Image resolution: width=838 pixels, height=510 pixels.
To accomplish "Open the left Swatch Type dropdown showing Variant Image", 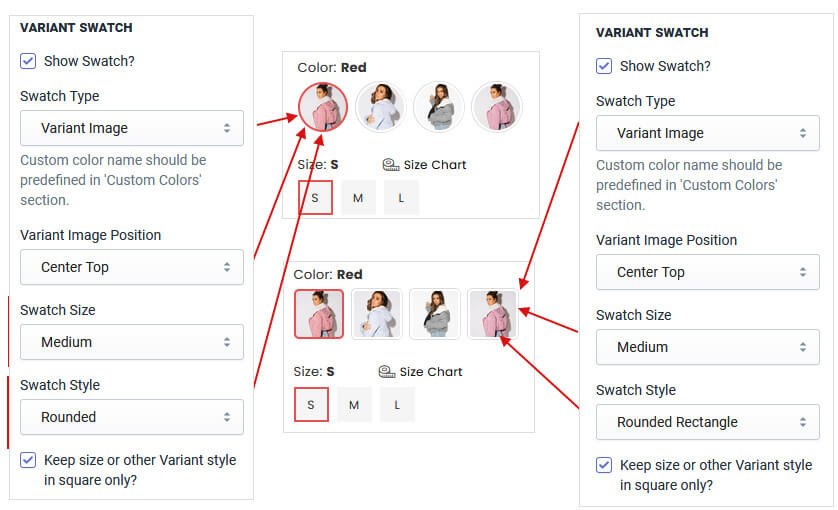I will coord(132,128).
